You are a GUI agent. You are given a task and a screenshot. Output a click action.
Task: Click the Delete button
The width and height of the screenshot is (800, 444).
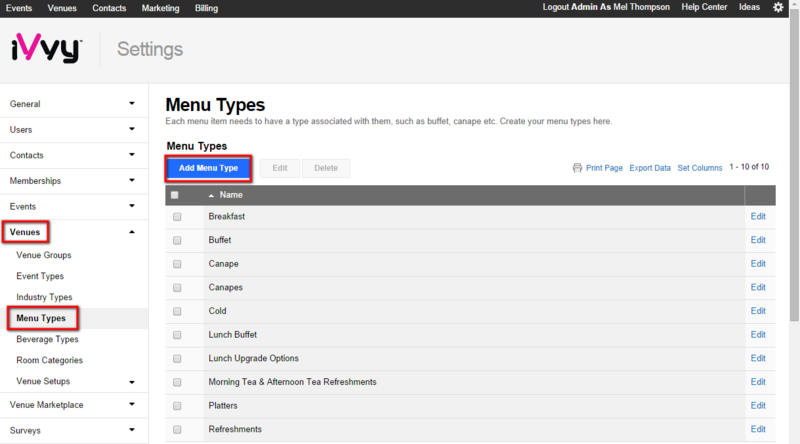click(x=326, y=168)
